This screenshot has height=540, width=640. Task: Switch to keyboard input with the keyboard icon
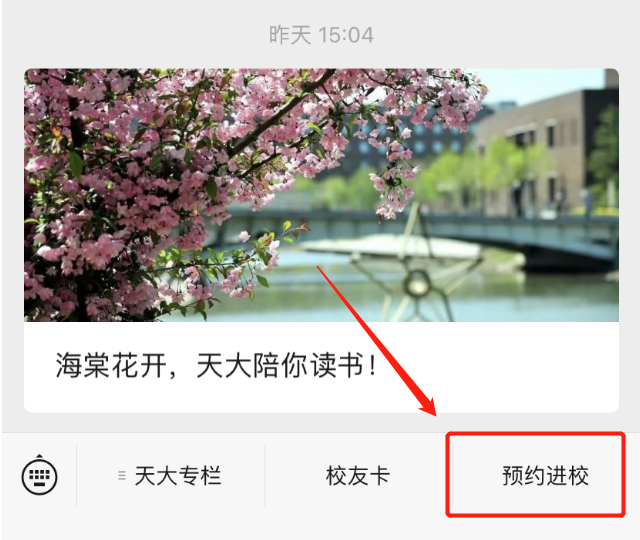(x=39, y=476)
